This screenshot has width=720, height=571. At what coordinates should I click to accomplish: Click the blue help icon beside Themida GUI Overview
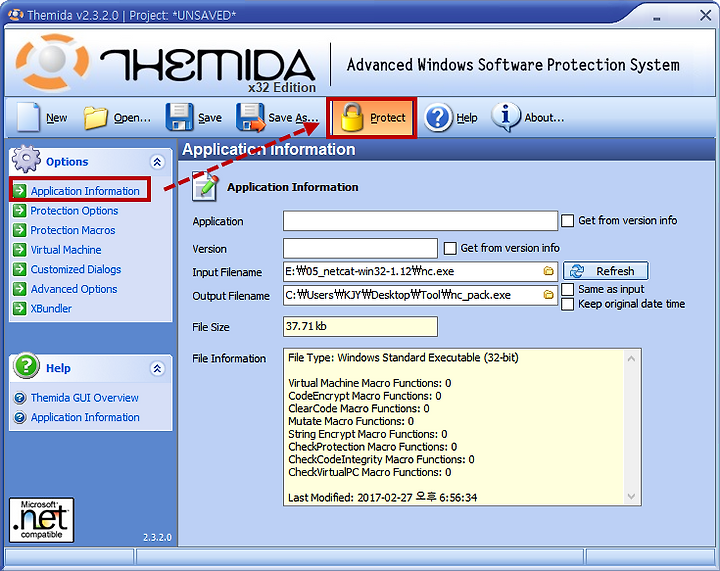20,397
